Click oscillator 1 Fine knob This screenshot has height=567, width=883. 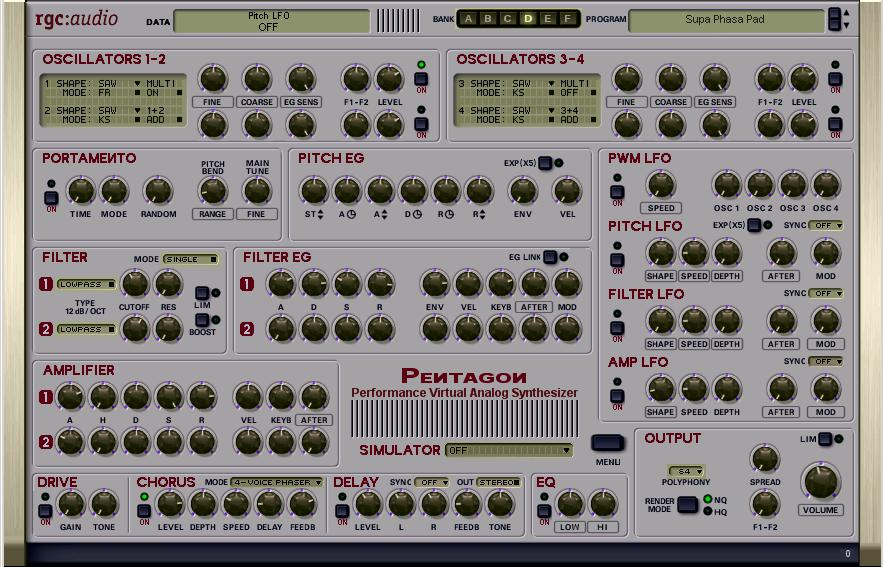click(x=213, y=79)
